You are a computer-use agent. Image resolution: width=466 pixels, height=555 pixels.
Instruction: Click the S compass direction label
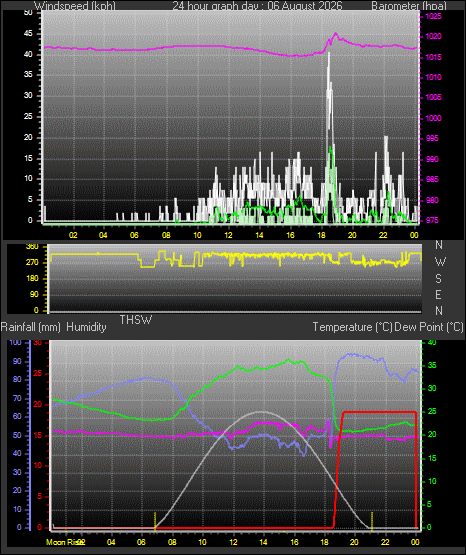(438, 279)
